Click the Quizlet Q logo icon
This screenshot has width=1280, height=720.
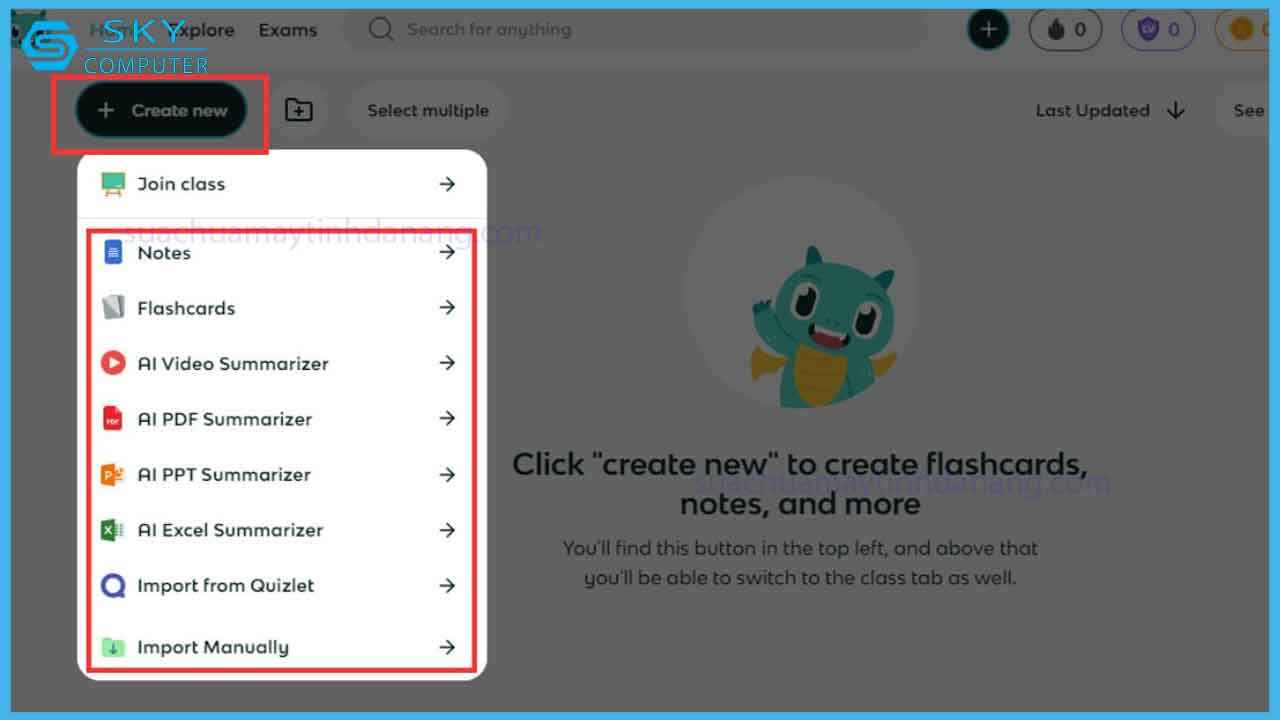tap(113, 586)
